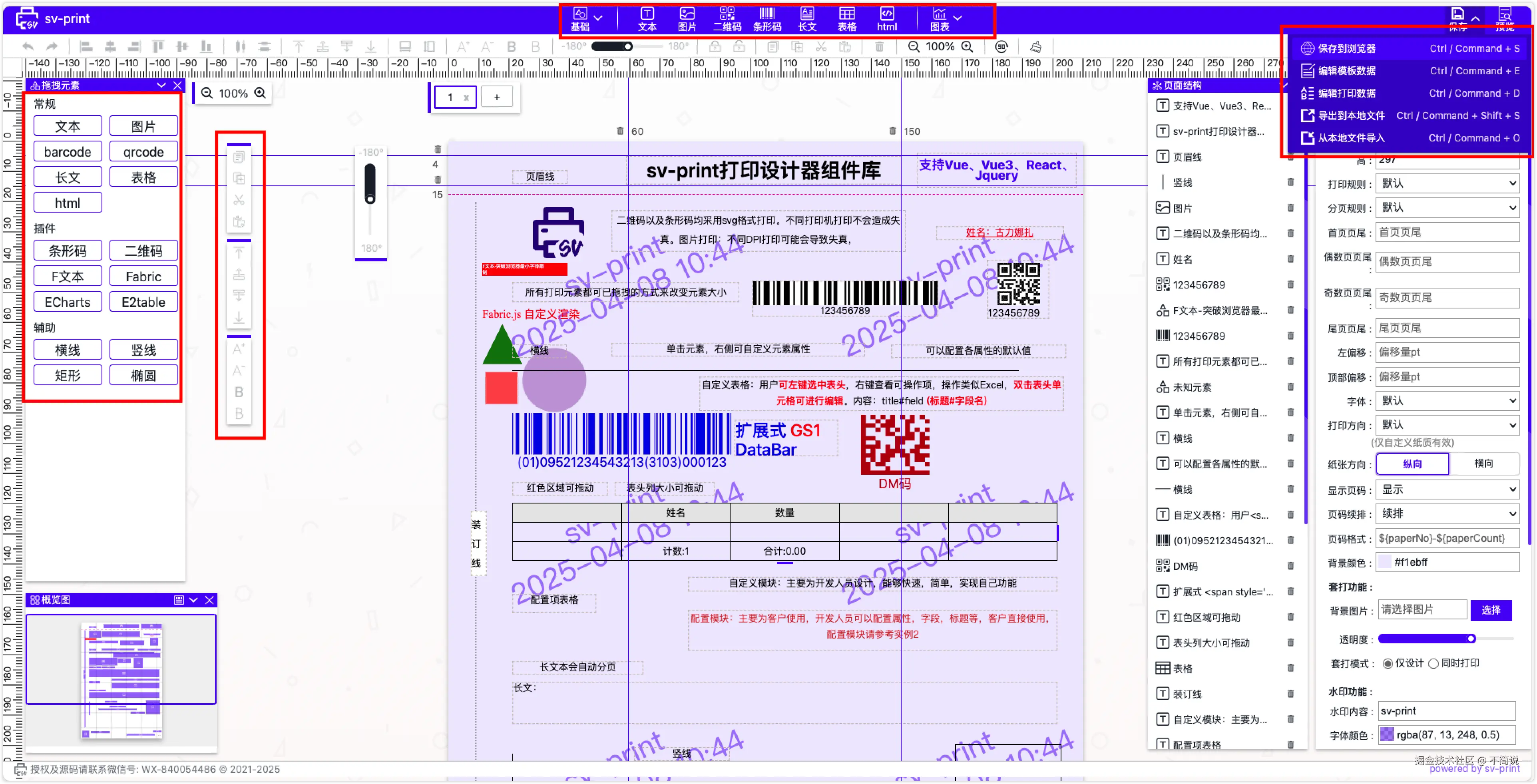Click the undo arrow icon
The width and height of the screenshot is (1537, 784).
(28, 46)
